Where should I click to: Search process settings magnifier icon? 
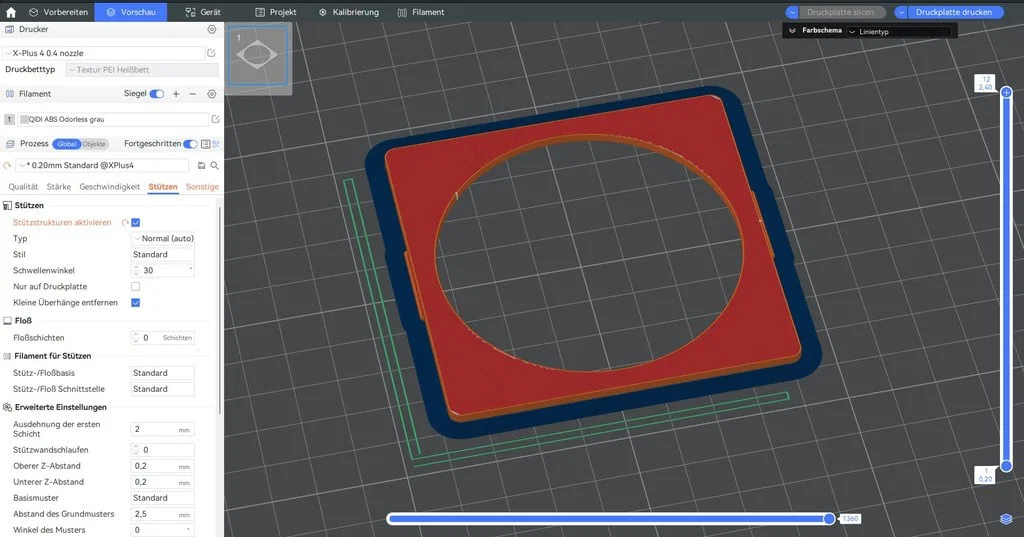click(x=214, y=166)
